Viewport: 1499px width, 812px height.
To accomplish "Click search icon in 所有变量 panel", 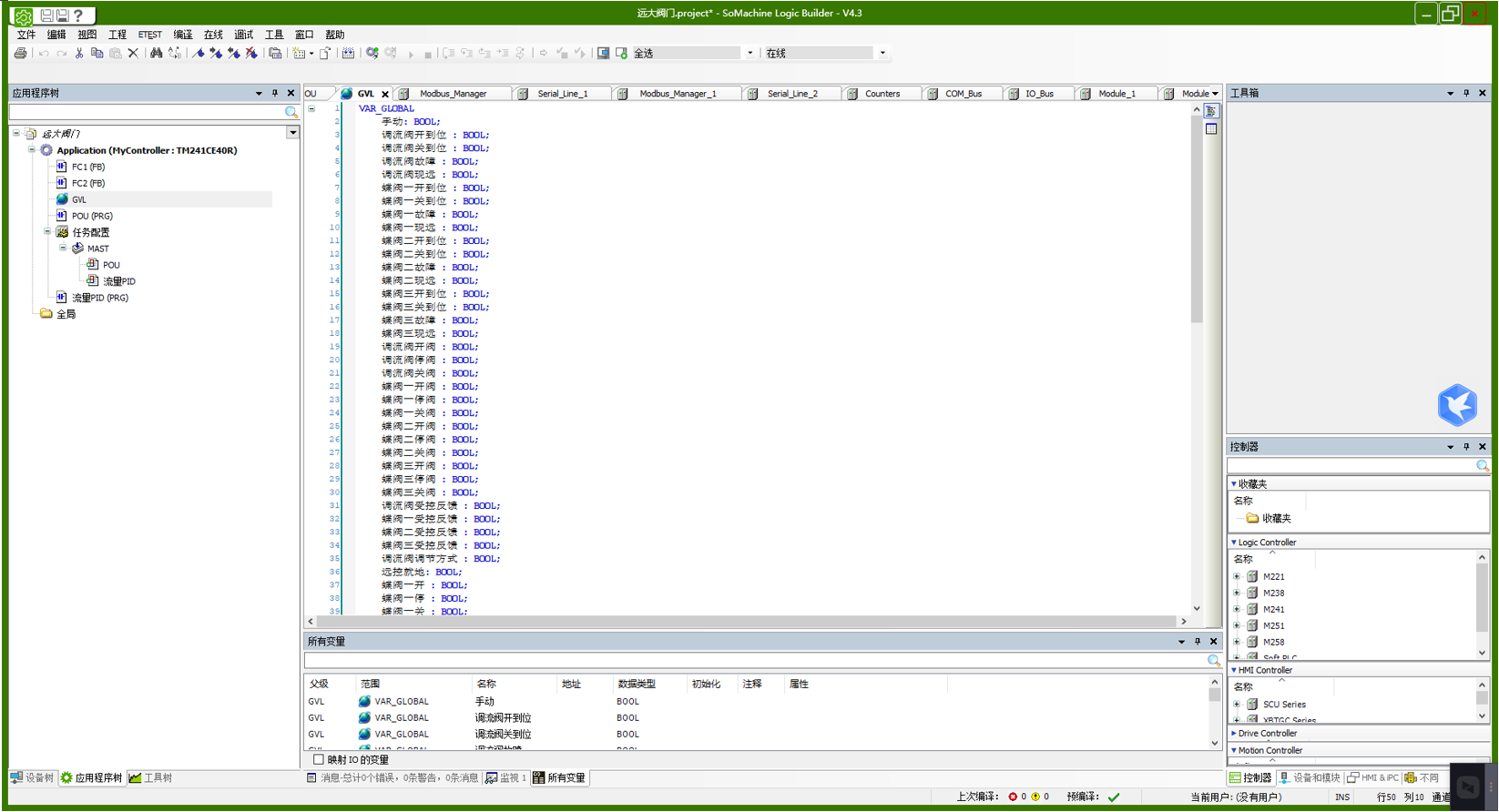I will coord(1214,661).
